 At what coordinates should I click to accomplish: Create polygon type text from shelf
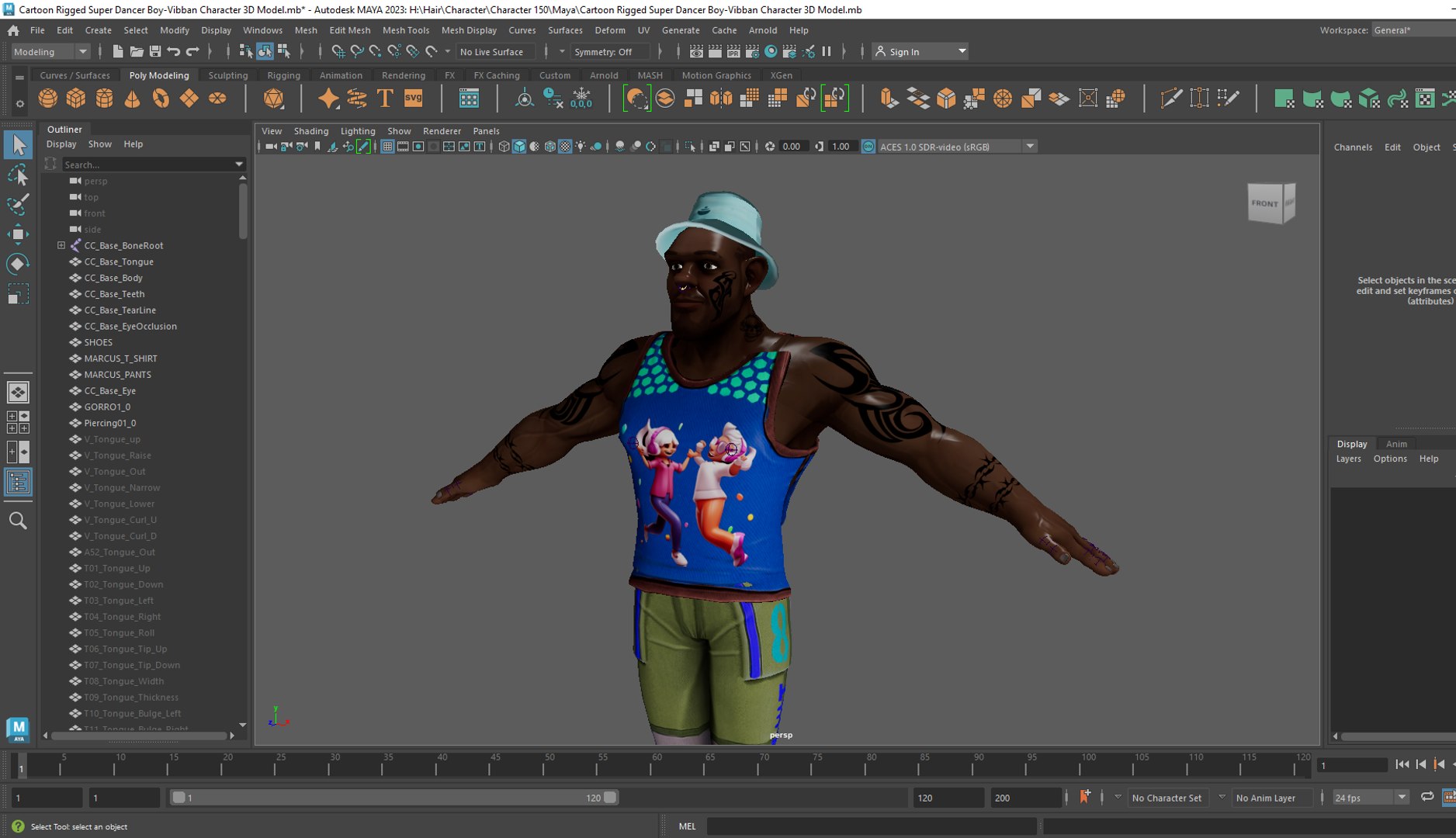pos(384,99)
